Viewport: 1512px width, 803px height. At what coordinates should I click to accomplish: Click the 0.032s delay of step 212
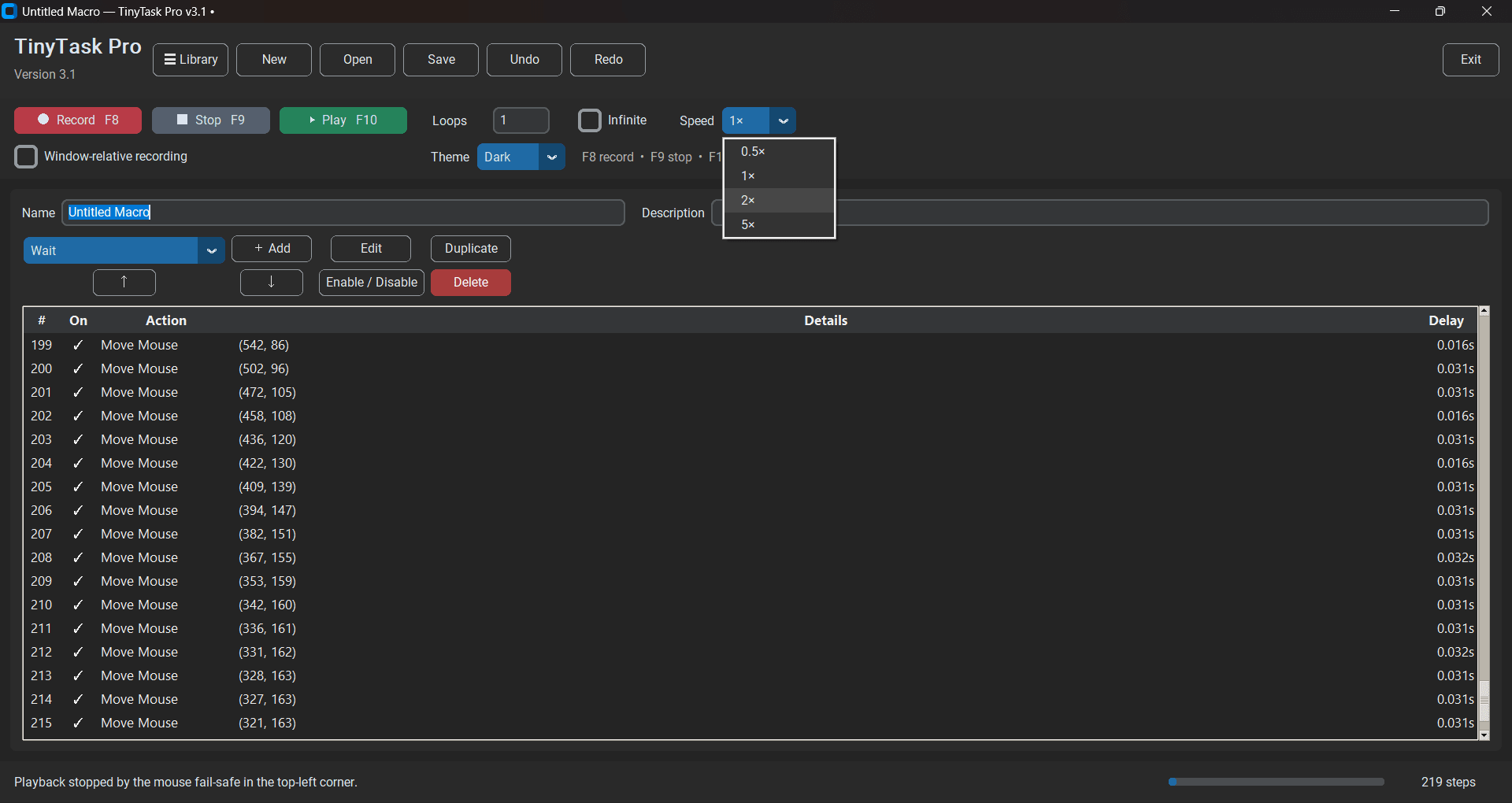[1455, 652]
